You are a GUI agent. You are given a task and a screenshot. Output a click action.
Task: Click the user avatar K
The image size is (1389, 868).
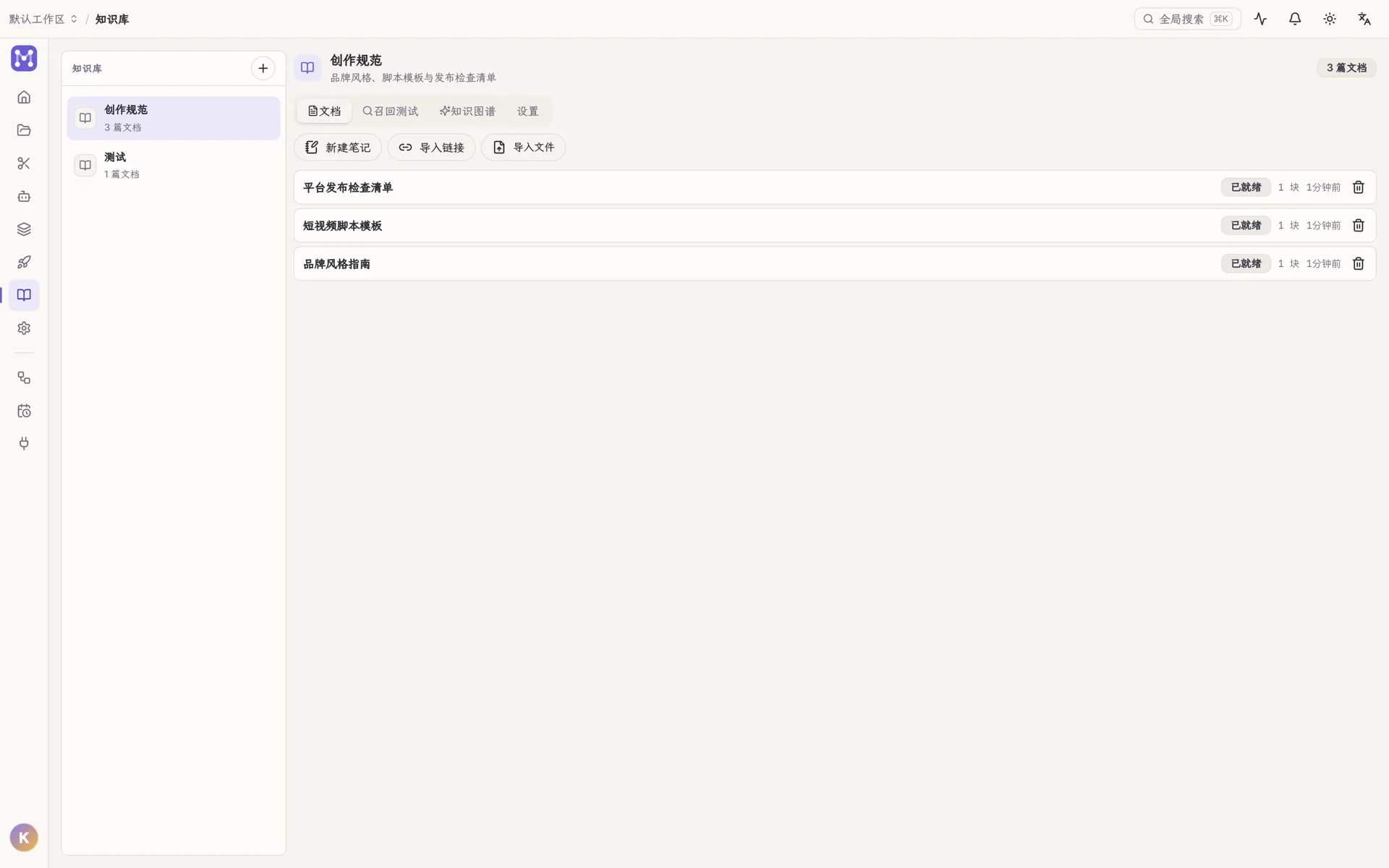tap(24, 838)
